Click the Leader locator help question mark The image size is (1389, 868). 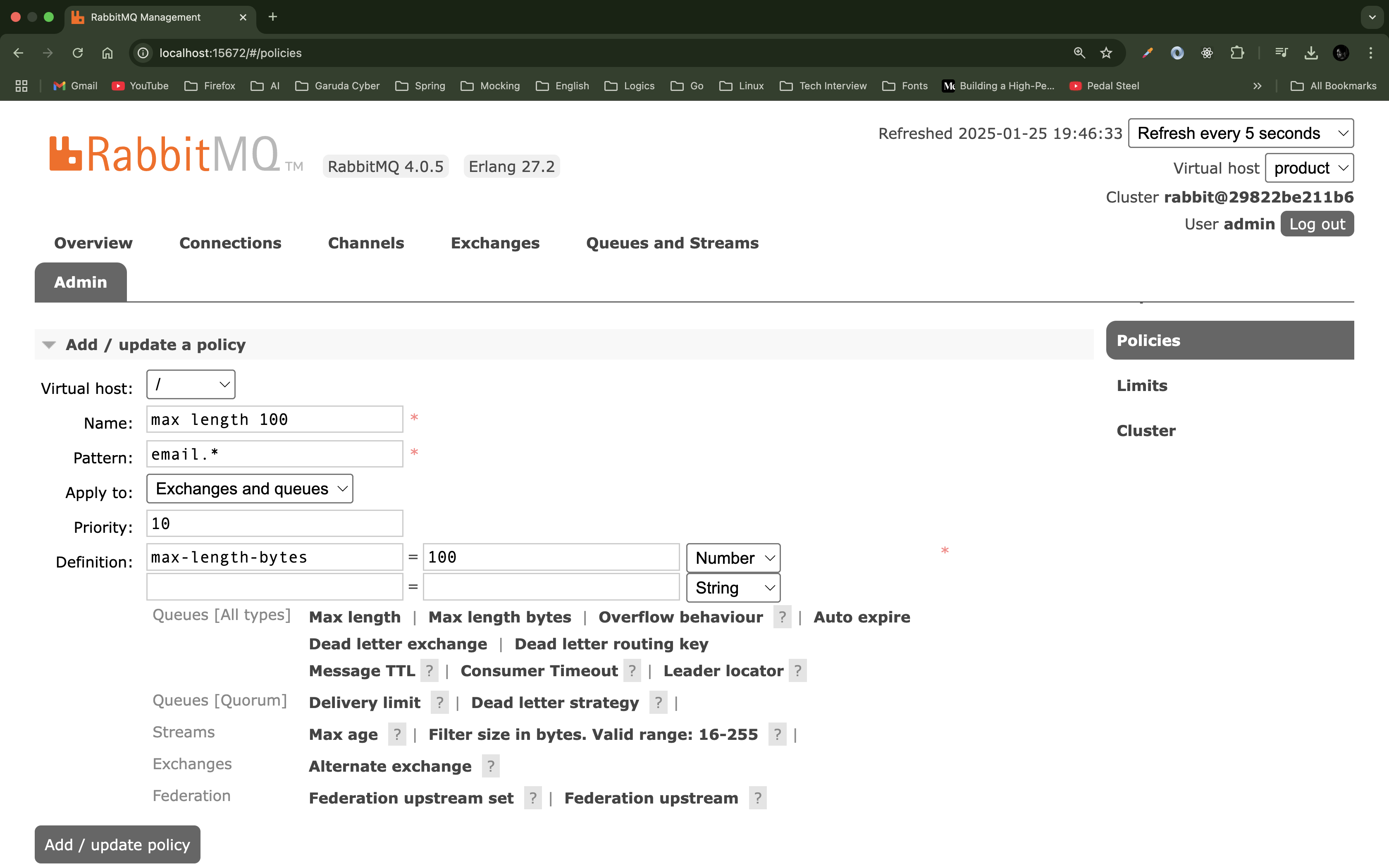point(798,670)
